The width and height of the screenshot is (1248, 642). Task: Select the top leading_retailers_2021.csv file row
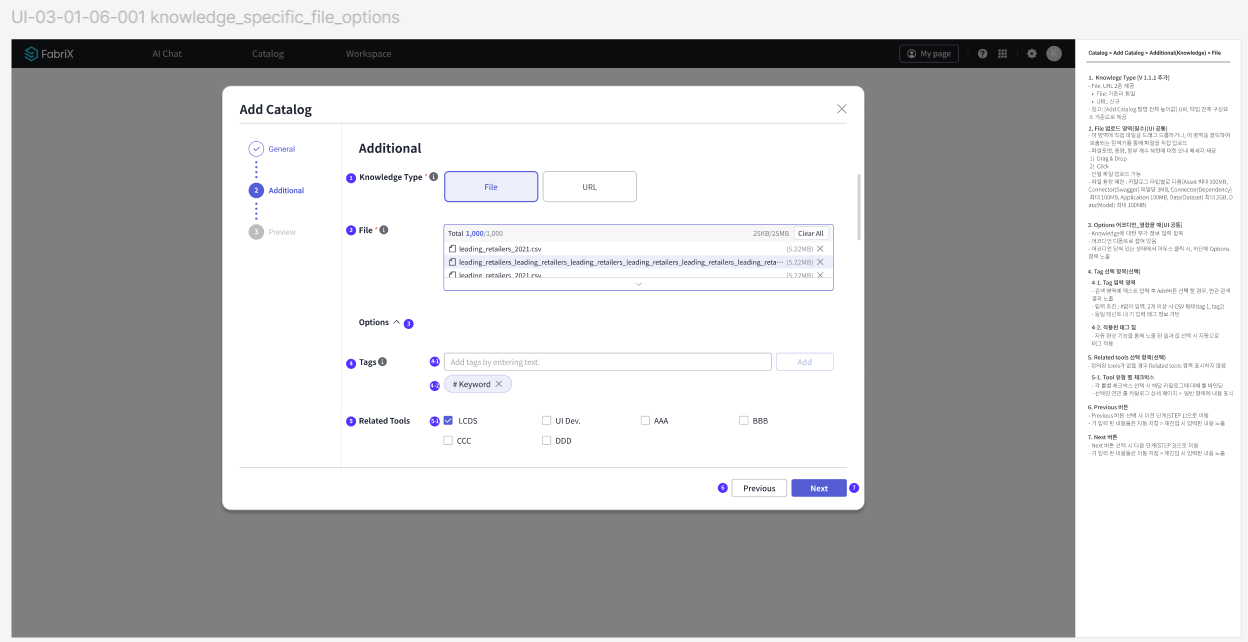click(638, 248)
